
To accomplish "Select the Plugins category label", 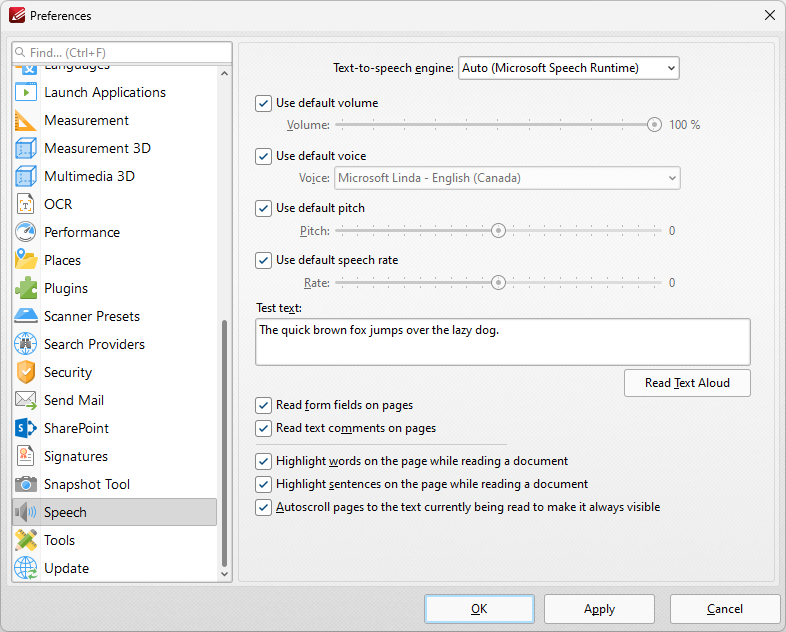I will (x=66, y=288).
